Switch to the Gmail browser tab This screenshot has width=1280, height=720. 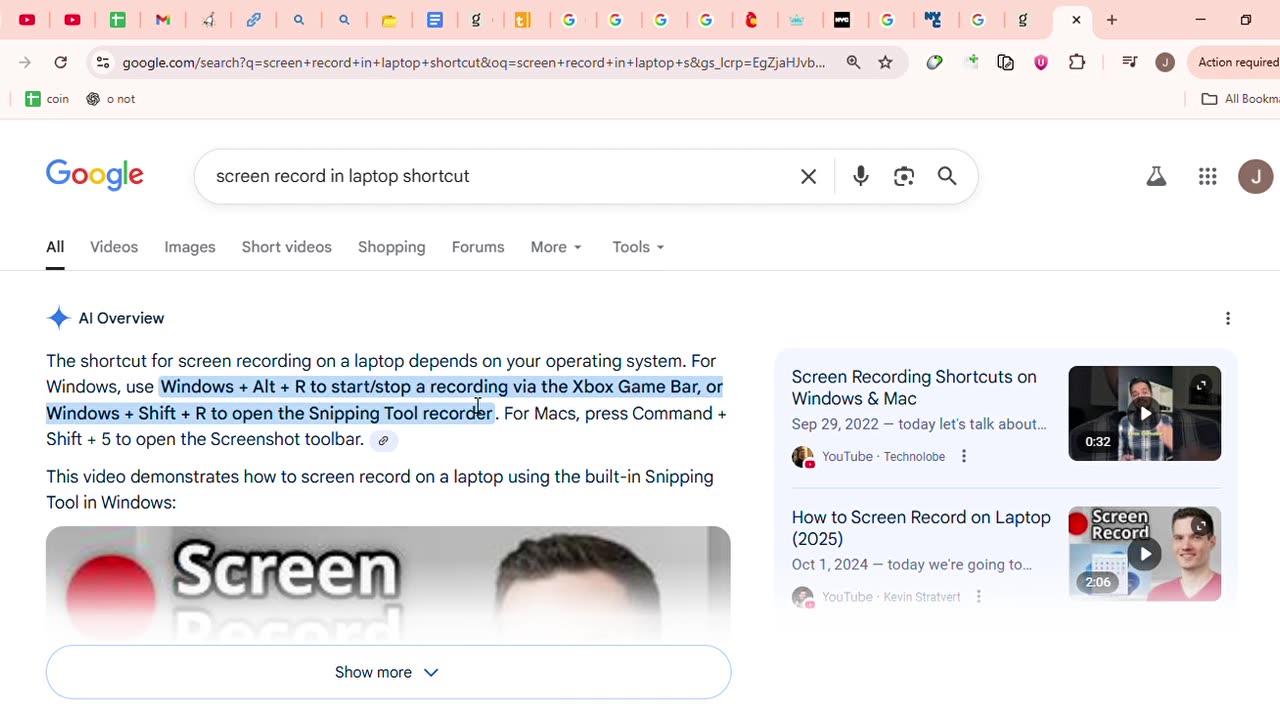(163, 20)
